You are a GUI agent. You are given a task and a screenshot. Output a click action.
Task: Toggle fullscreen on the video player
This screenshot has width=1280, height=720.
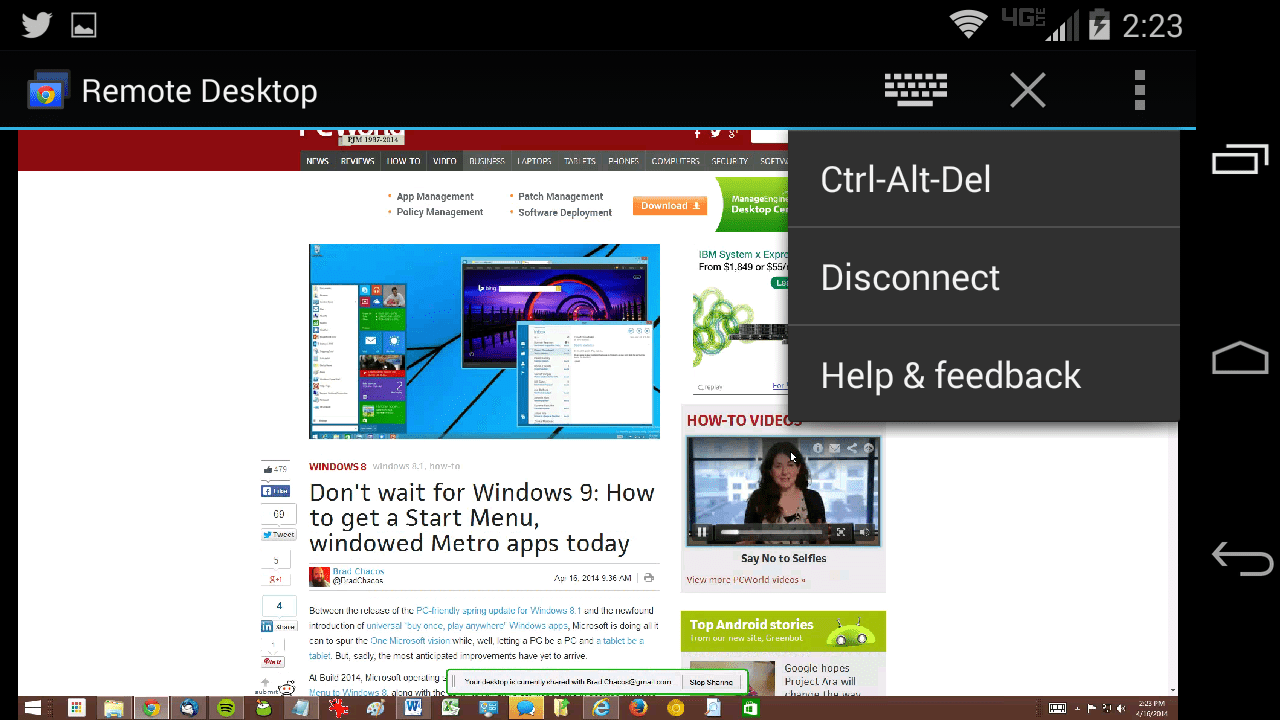[x=841, y=531]
